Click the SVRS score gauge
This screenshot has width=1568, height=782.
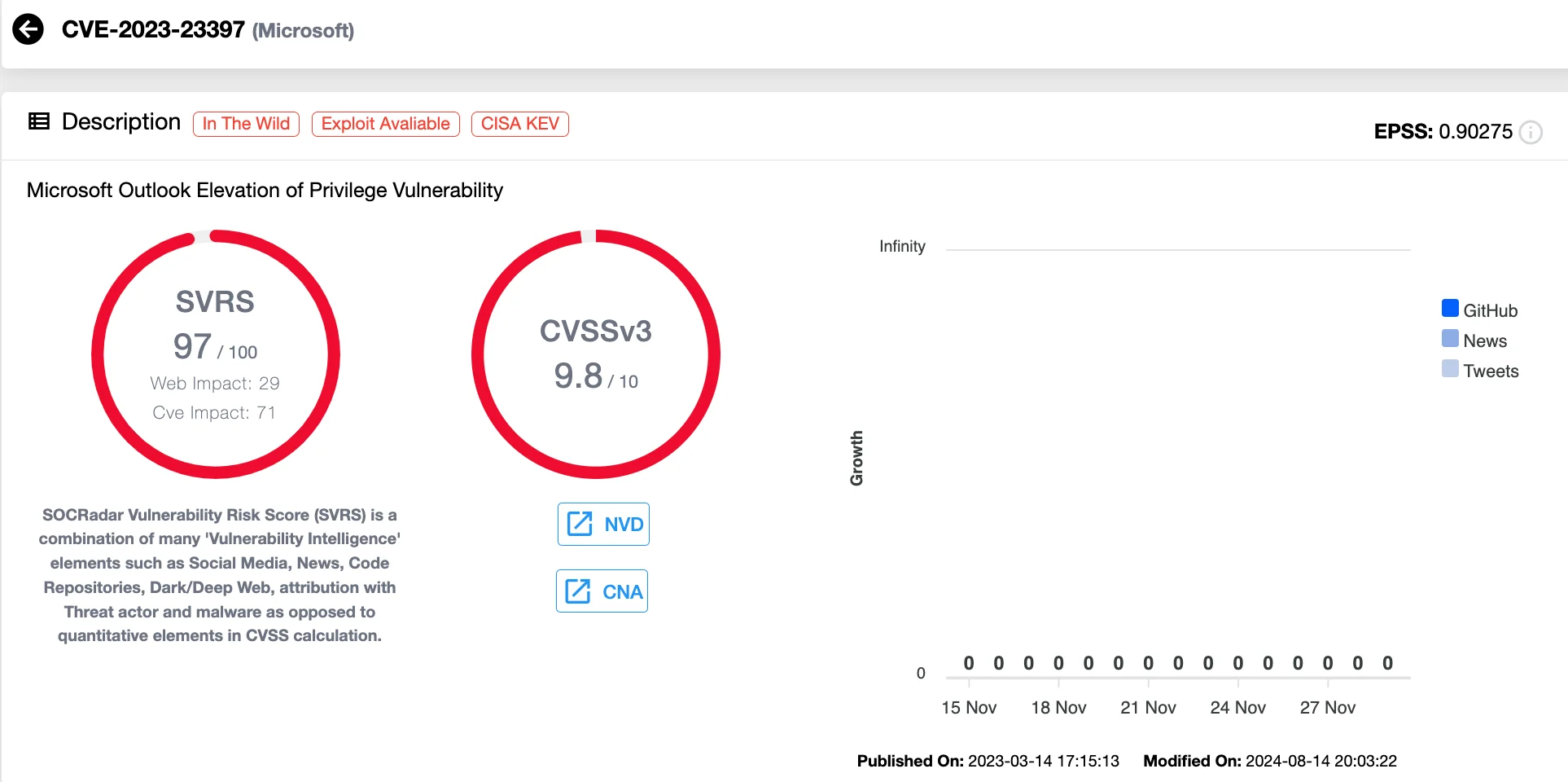click(x=216, y=354)
